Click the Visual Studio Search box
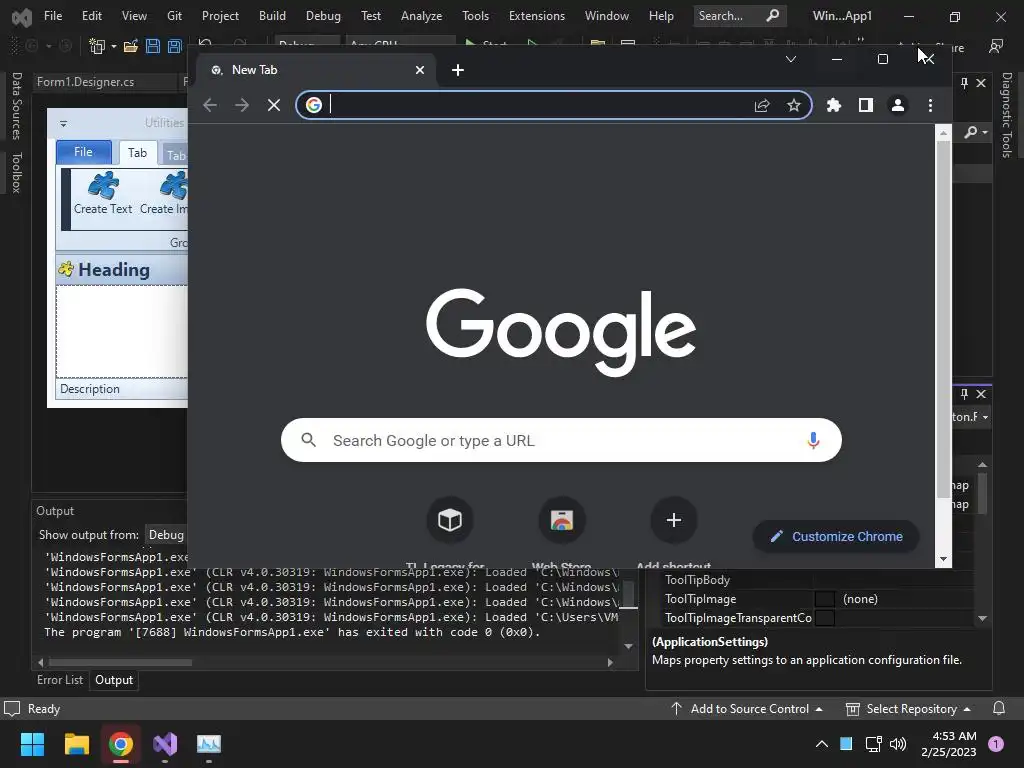This screenshot has width=1024, height=768. pos(739,16)
